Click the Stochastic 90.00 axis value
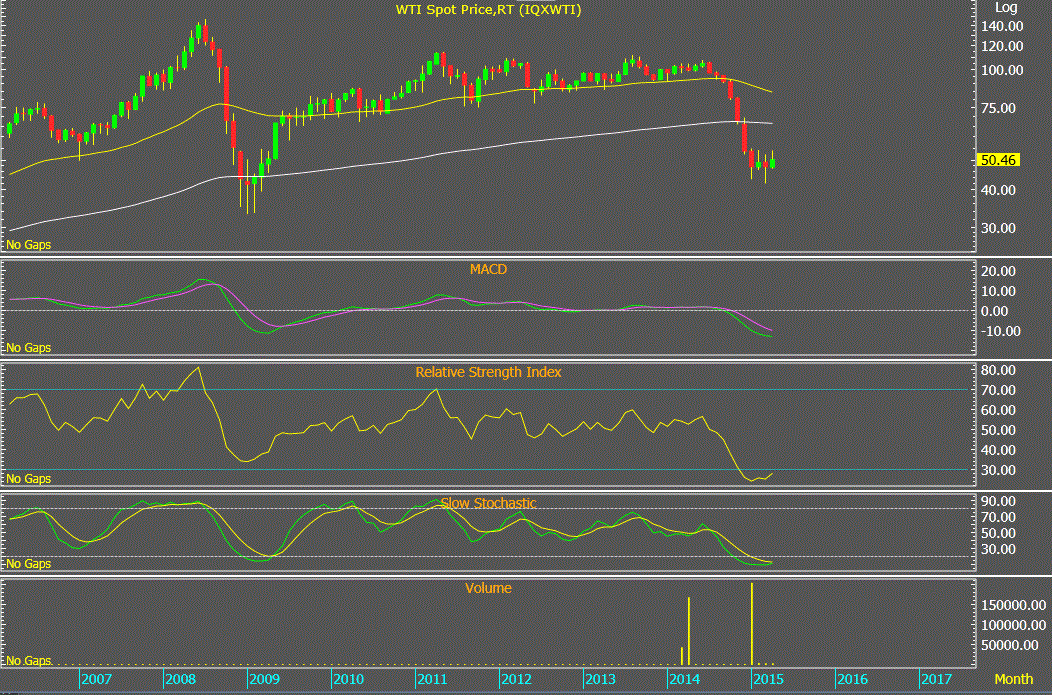The height and width of the screenshot is (695, 1052). [x=999, y=501]
